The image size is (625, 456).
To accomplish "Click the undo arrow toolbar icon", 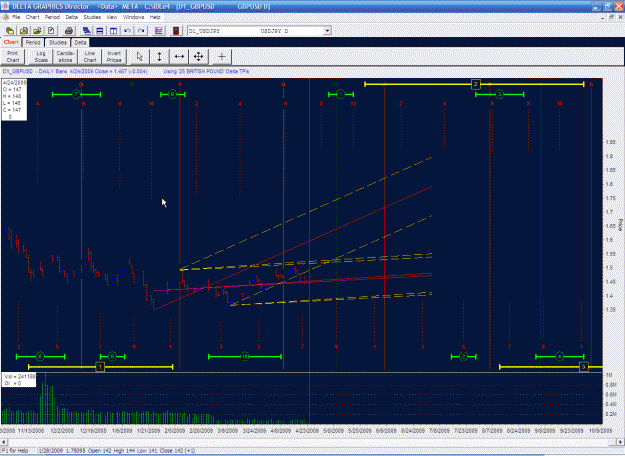I will [128, 31].
